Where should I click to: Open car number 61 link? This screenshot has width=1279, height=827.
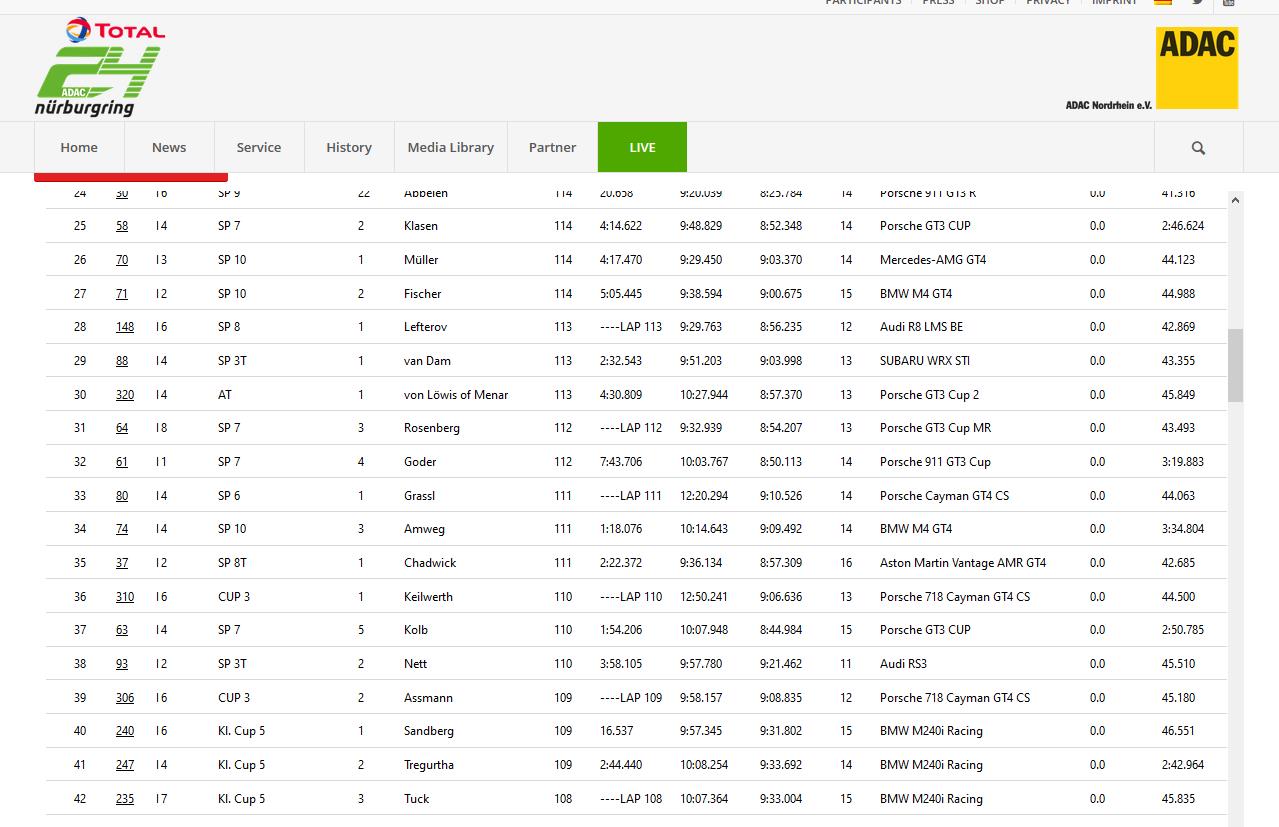point(122,462)
